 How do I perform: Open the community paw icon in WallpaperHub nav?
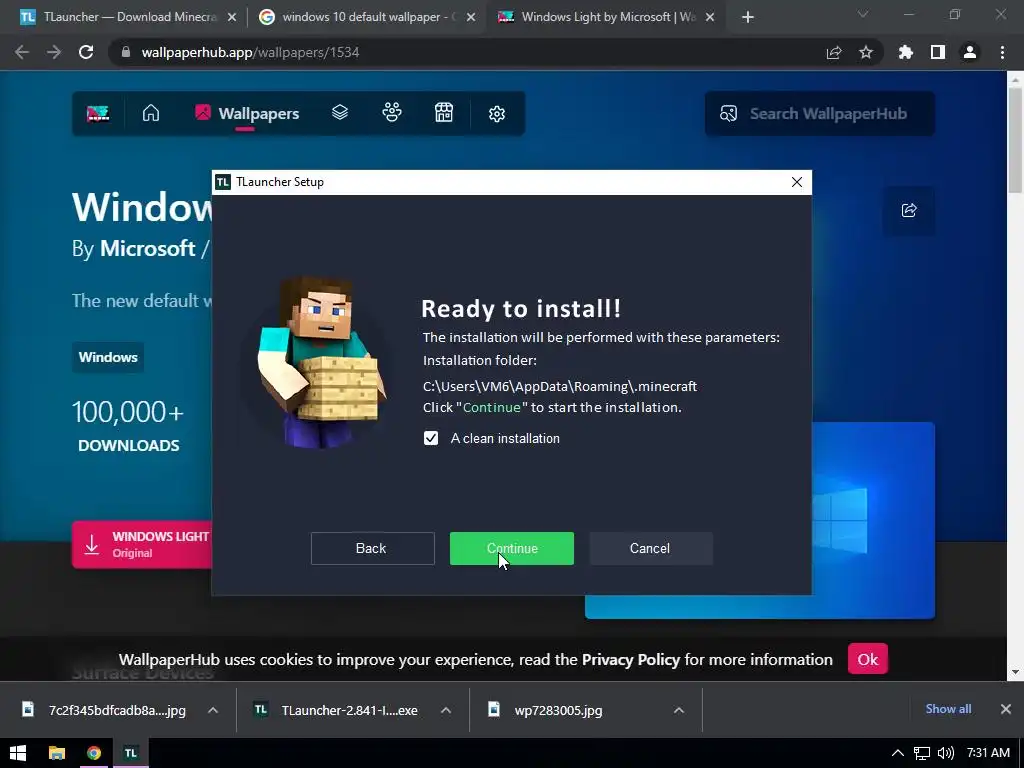392,113
